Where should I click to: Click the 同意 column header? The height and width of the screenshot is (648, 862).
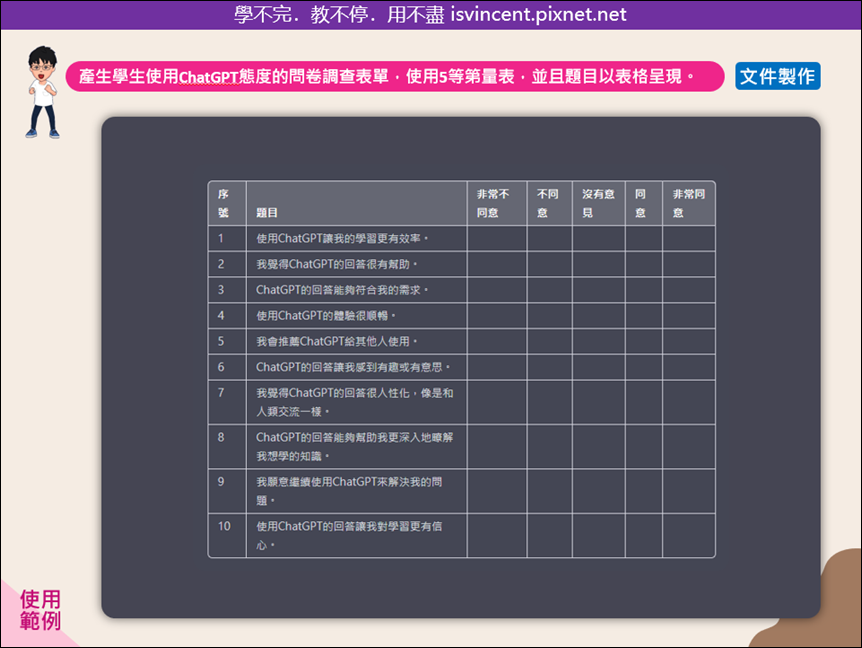644,203
